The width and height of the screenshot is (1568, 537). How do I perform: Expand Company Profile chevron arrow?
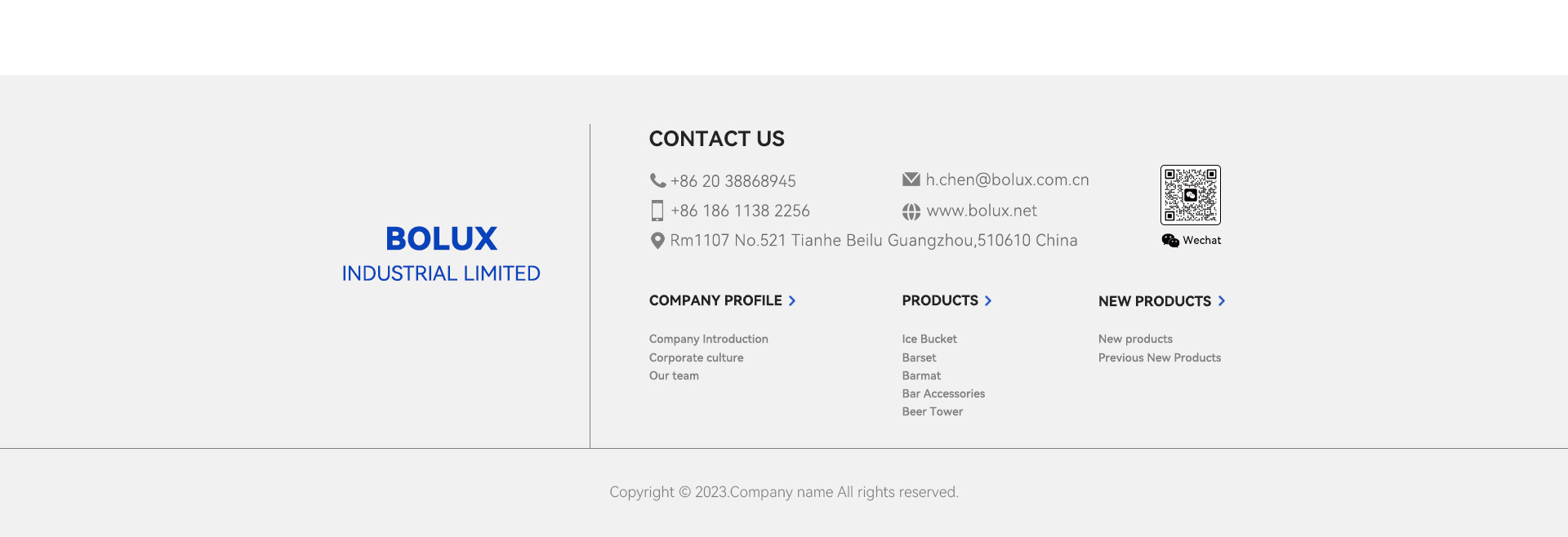click(x=792, y=301)
